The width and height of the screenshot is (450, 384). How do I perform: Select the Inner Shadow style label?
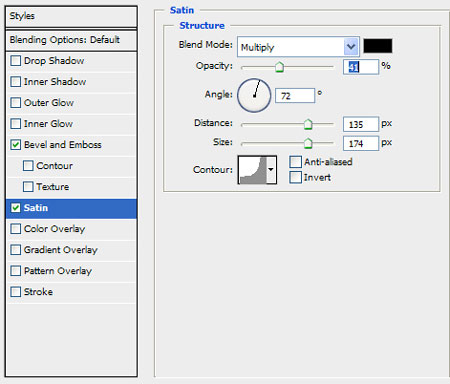pos(55,82)
